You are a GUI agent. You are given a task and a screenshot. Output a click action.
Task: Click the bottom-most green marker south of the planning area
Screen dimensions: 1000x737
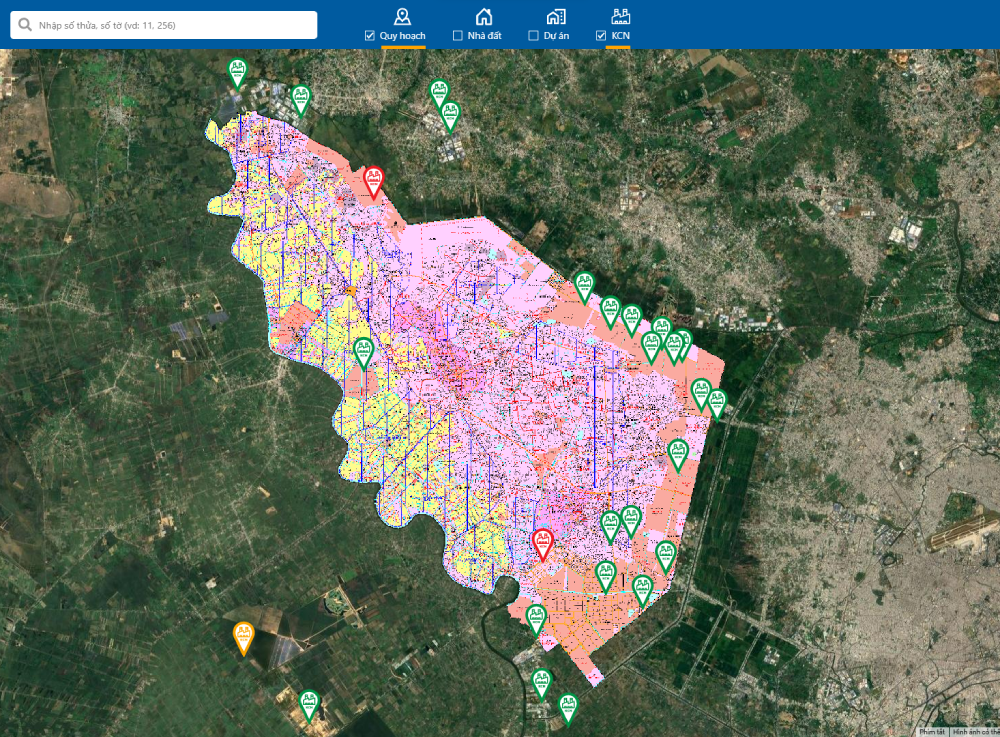coord(568,707)
